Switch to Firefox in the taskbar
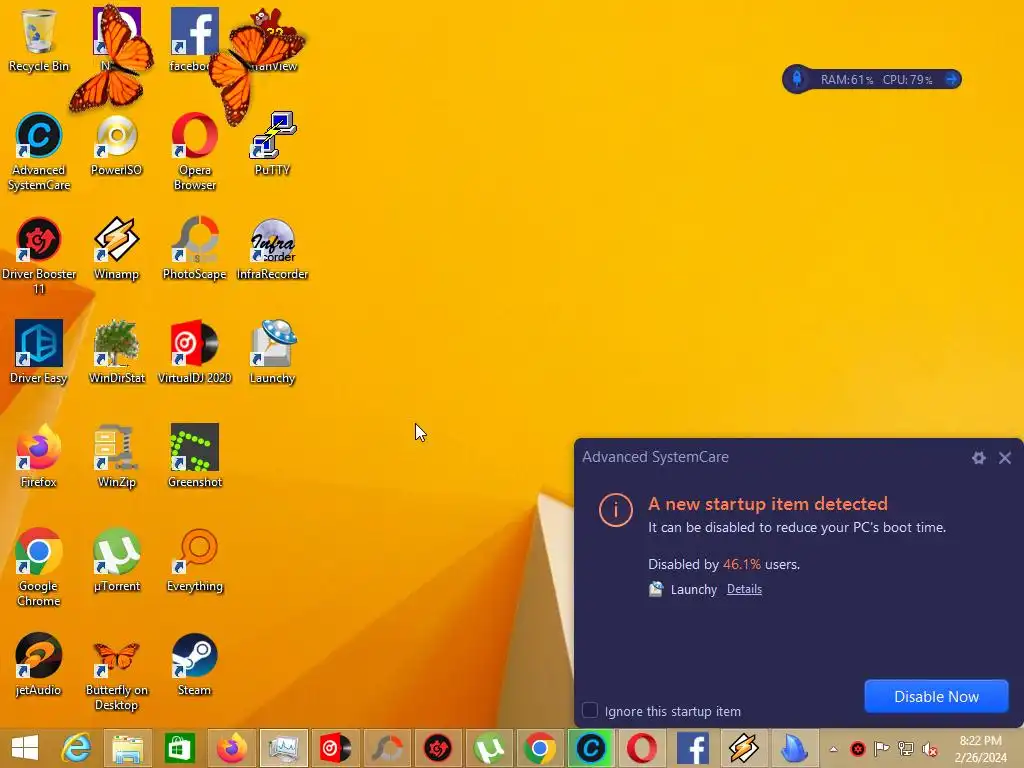 click(231, 748)
